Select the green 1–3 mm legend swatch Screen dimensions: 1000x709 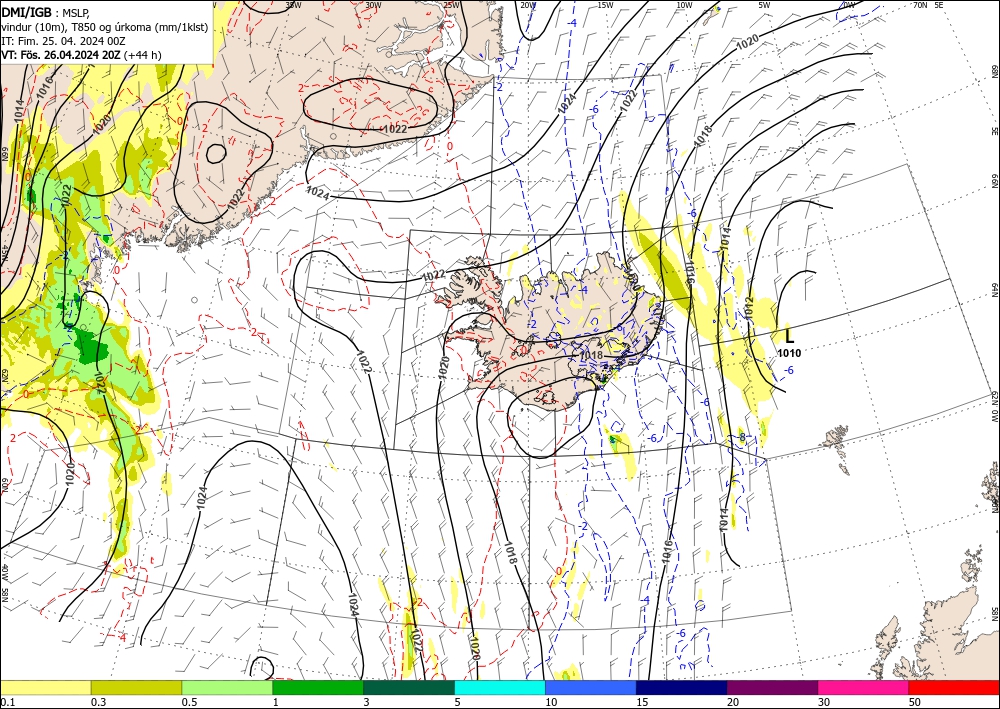pos(318,687)
